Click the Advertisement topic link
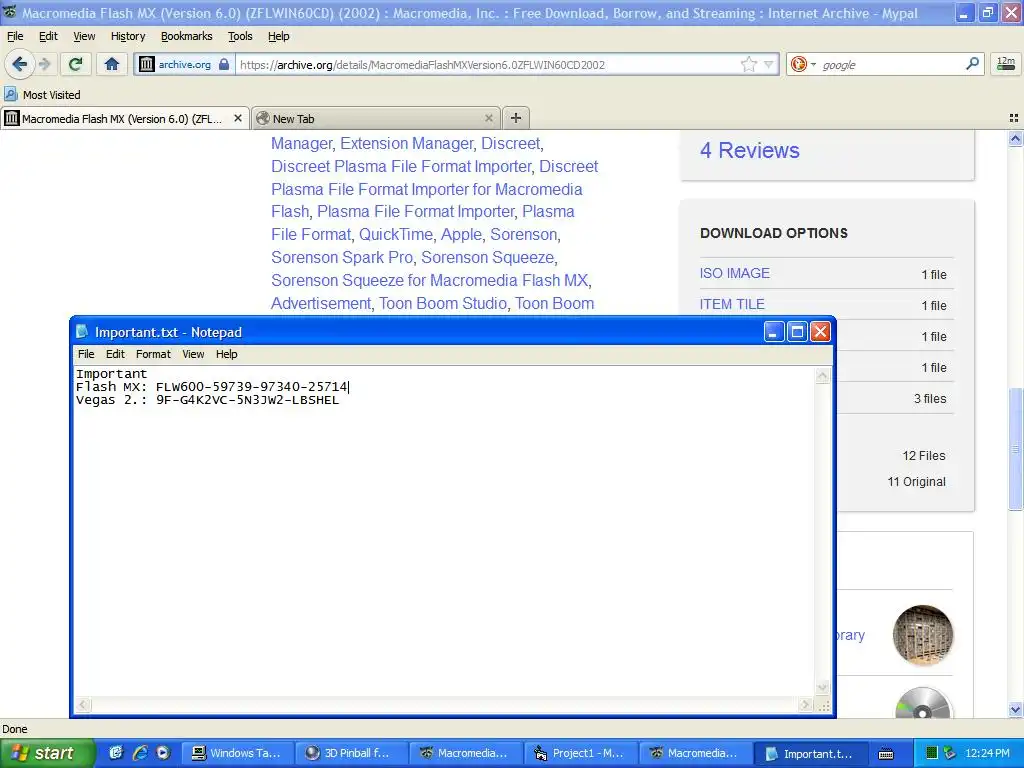 click(321, 303)
